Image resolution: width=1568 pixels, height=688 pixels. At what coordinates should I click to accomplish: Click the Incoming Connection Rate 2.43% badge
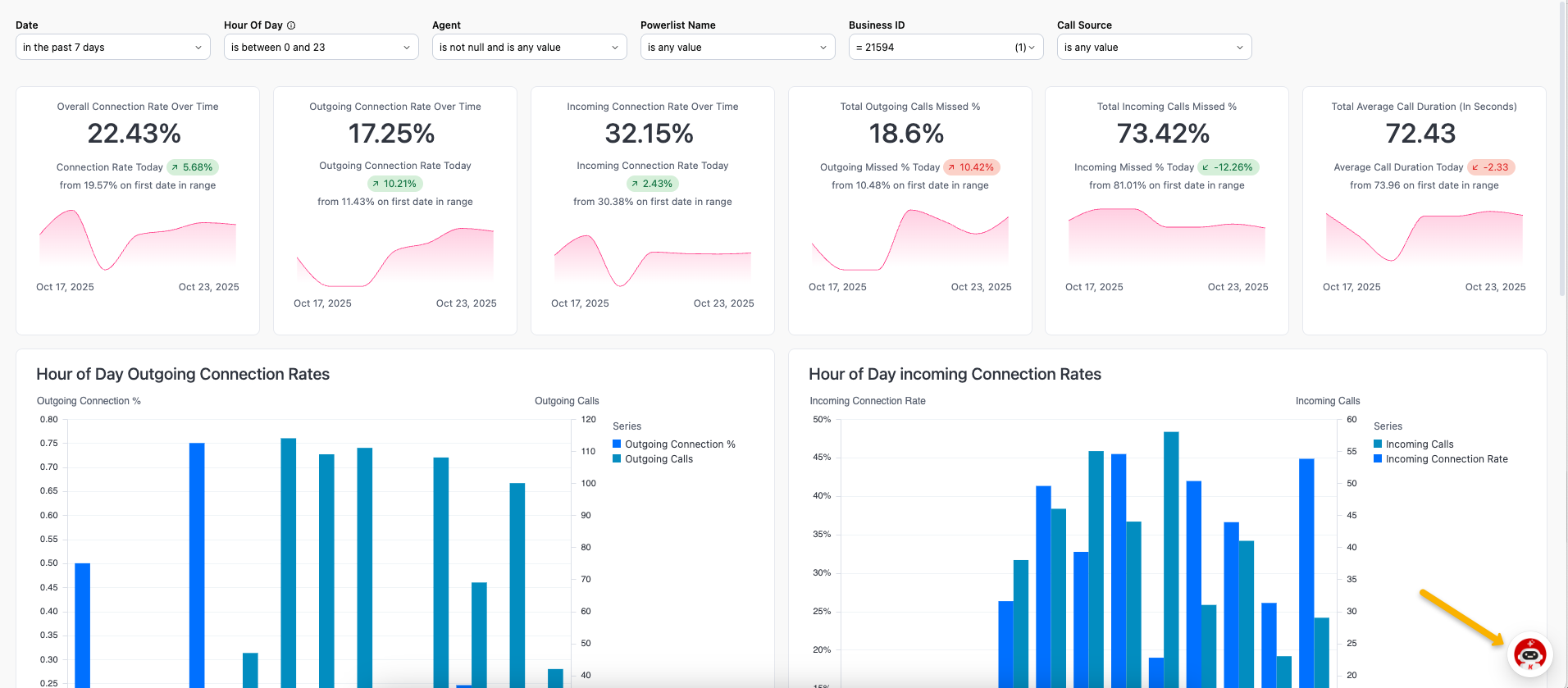coord(652,184)
